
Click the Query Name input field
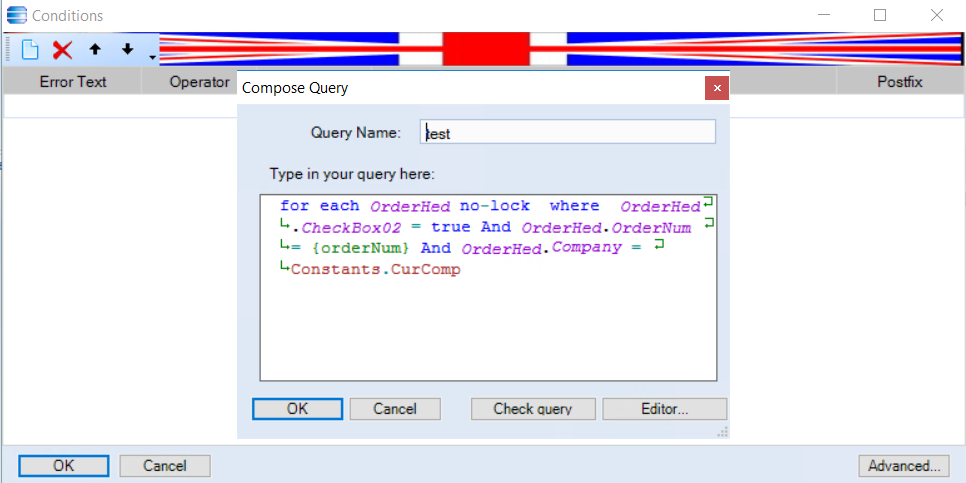[x=567, y=132]
